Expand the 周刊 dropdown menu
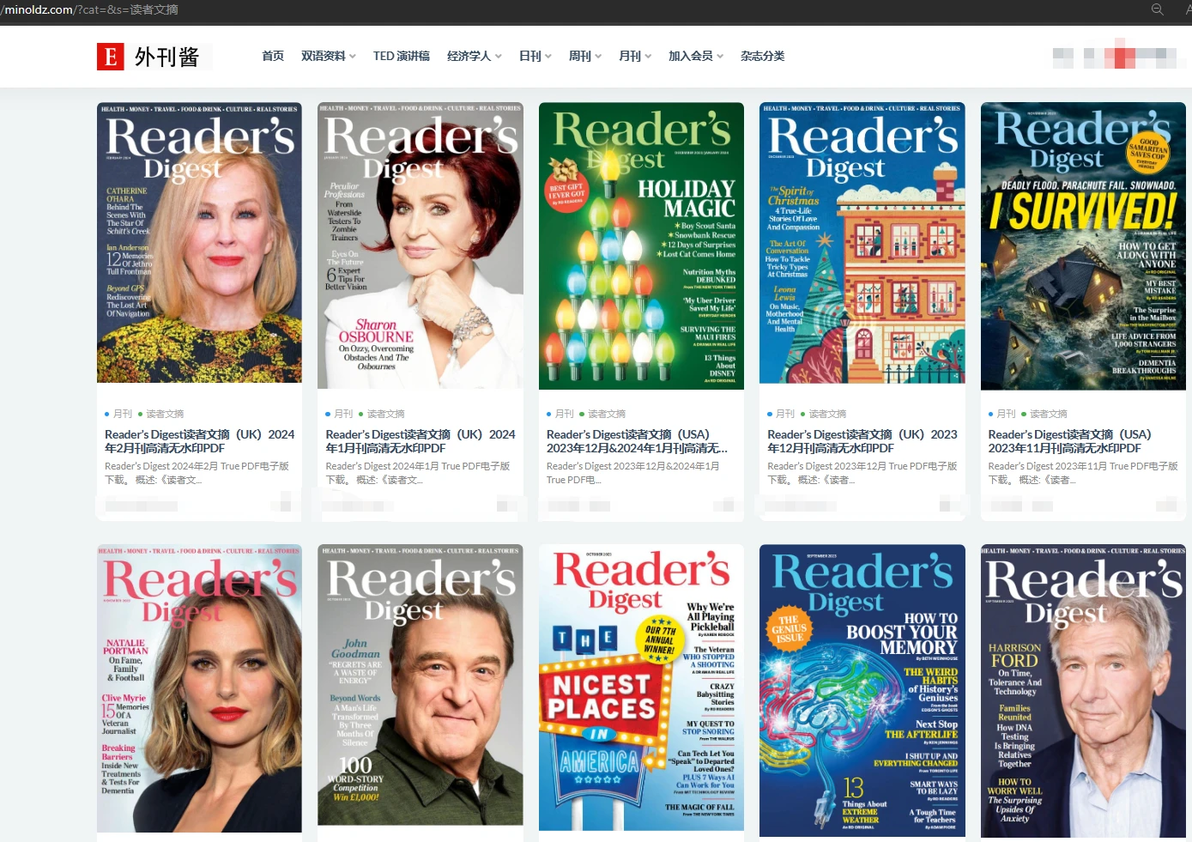Screen dimensions: 1192x842 click(585, 56)
